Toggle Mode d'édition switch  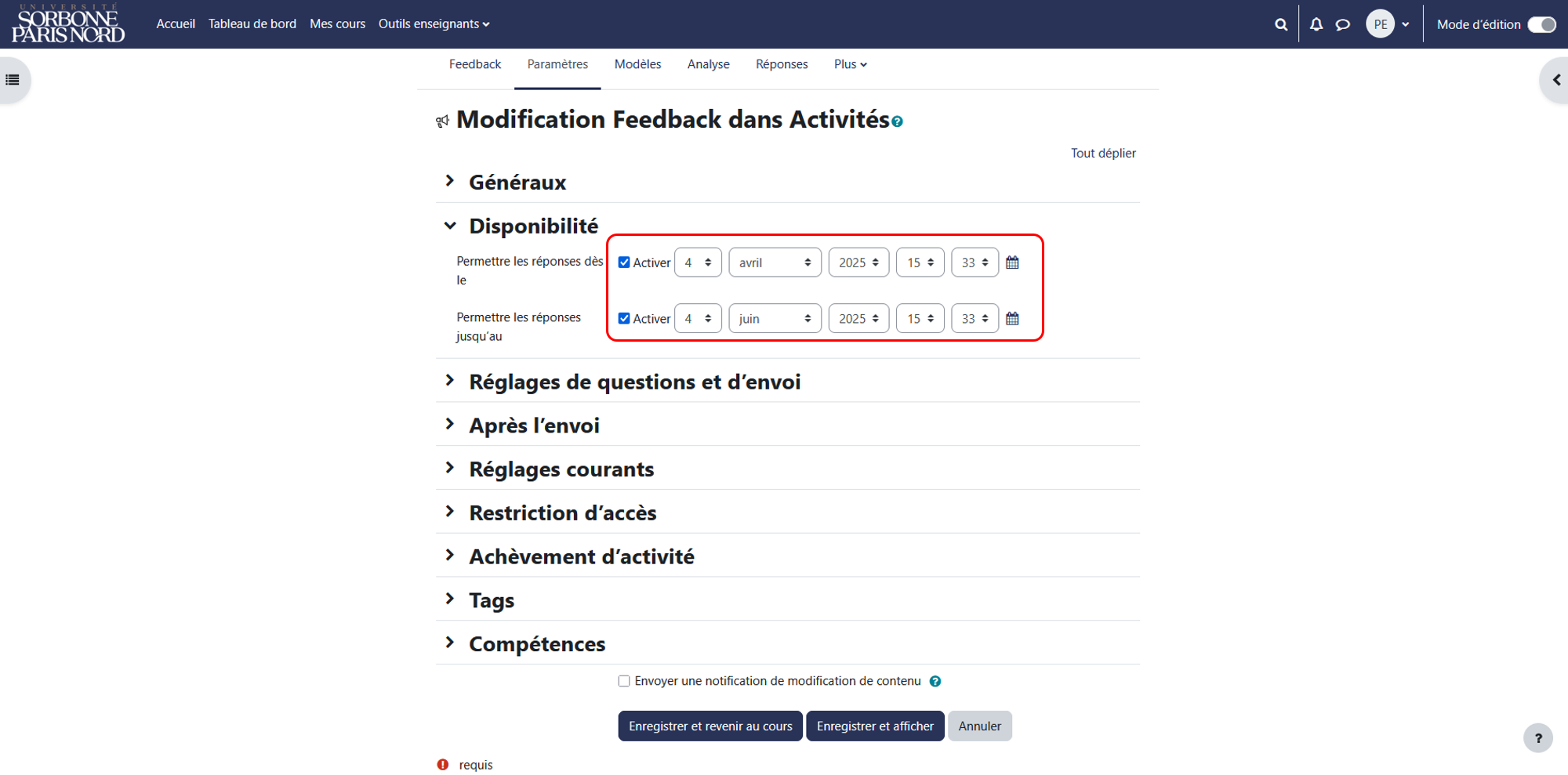pyautogui.click(x=1542, y=24)
